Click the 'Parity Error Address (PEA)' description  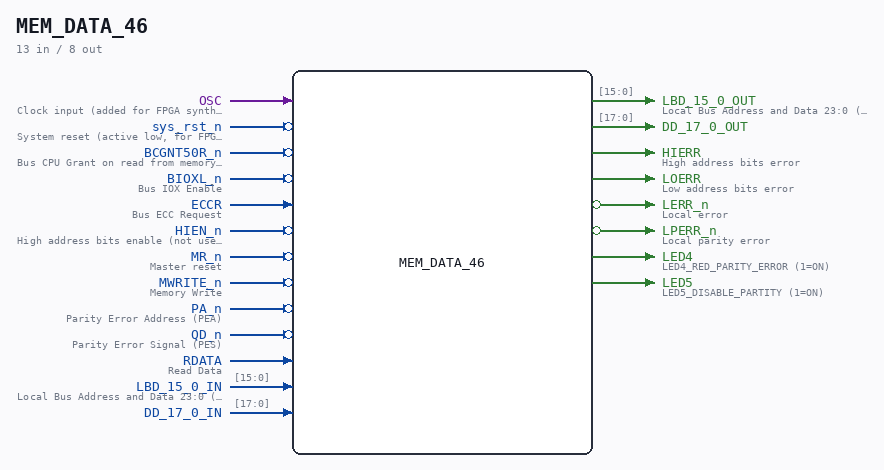click(x=144, y=318)
